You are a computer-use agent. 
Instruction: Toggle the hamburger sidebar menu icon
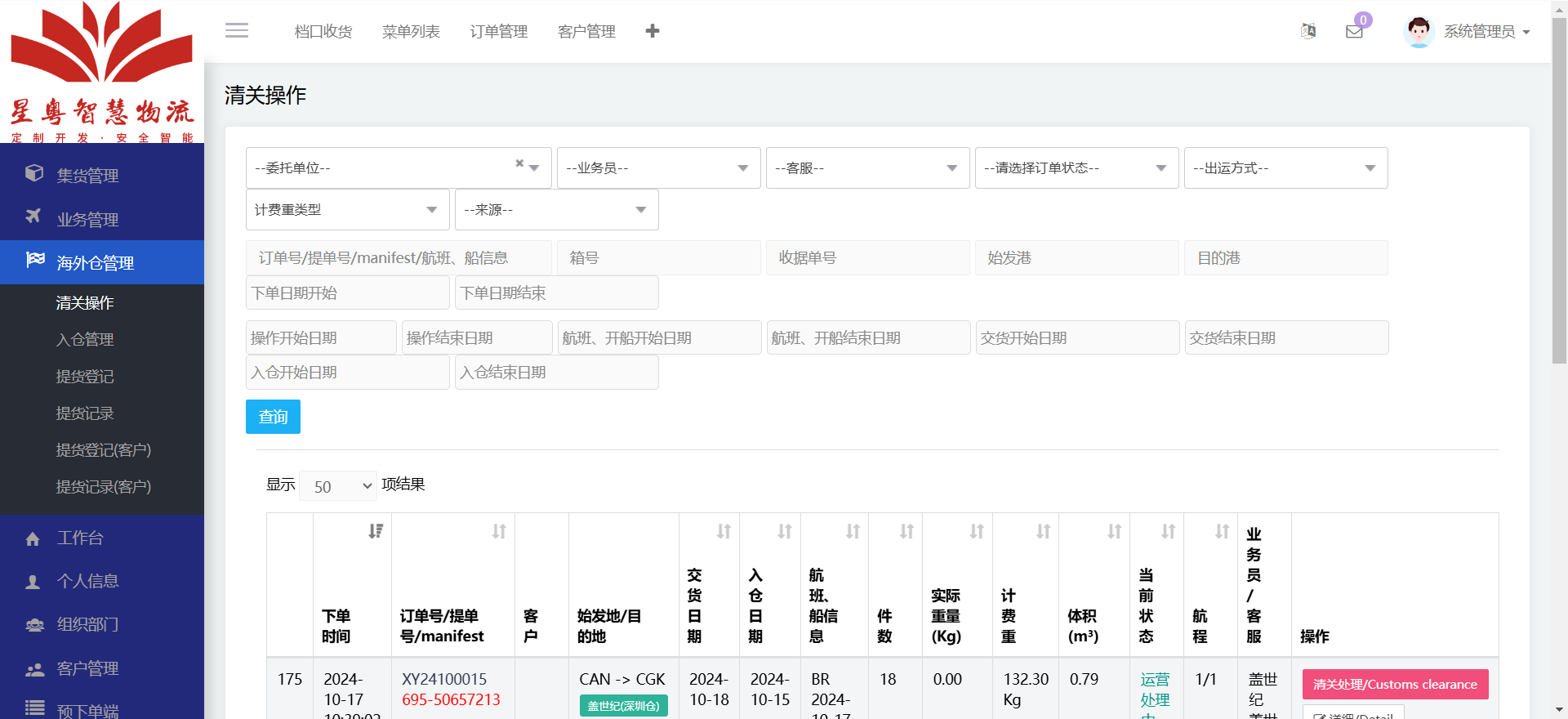237,31
